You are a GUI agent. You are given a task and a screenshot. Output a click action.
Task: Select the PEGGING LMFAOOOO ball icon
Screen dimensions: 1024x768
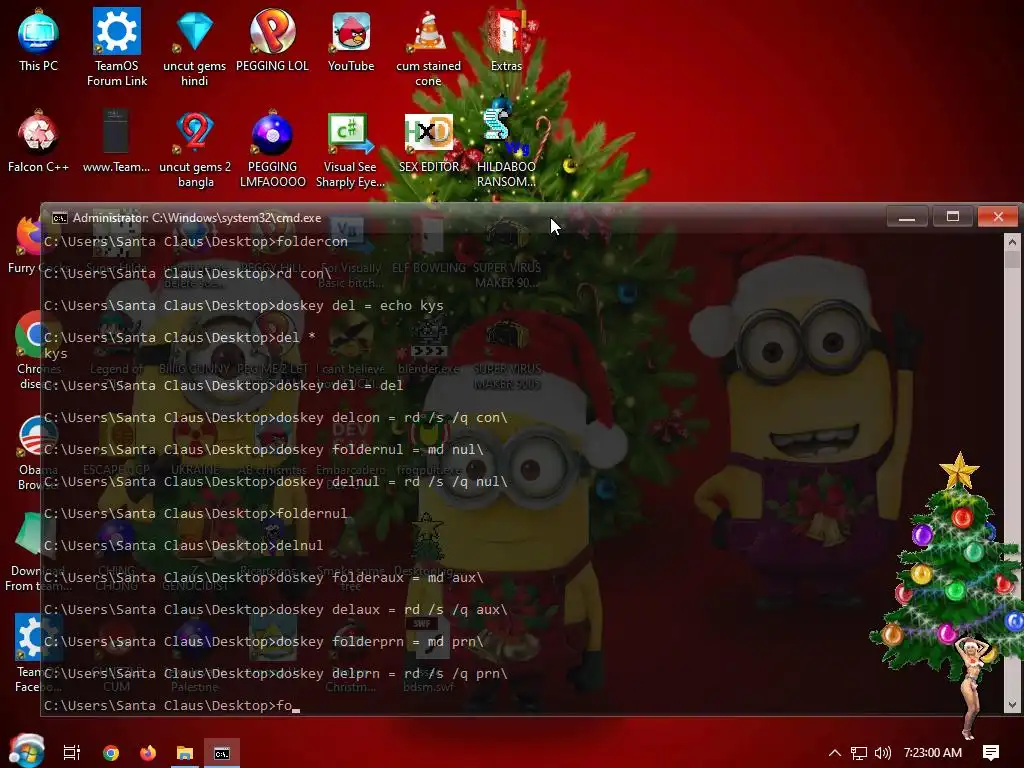(272, 147)
